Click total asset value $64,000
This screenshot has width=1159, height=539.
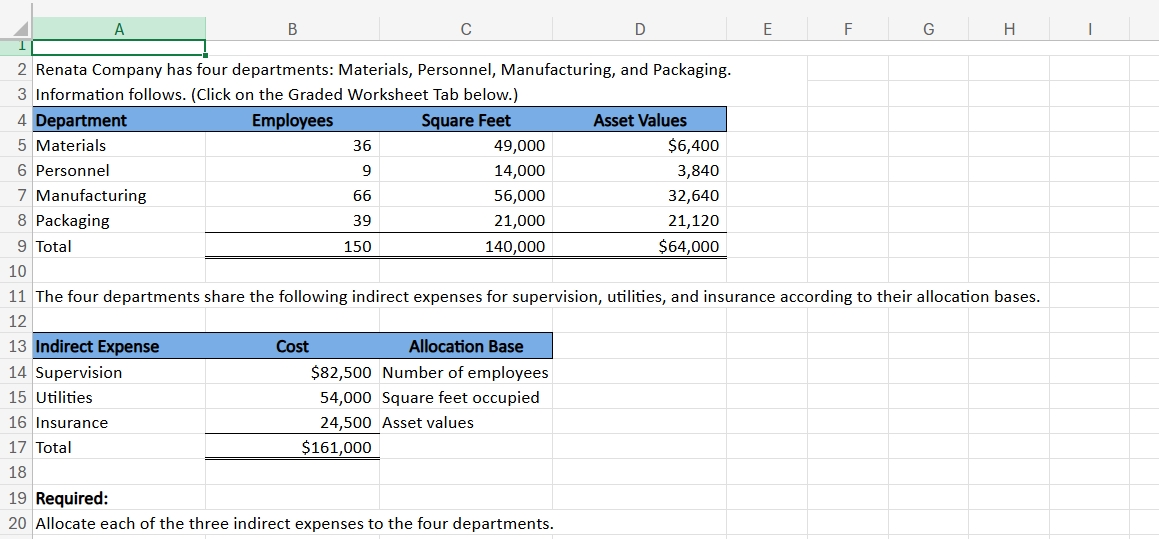pyautogui.click(x=639, y=246)
